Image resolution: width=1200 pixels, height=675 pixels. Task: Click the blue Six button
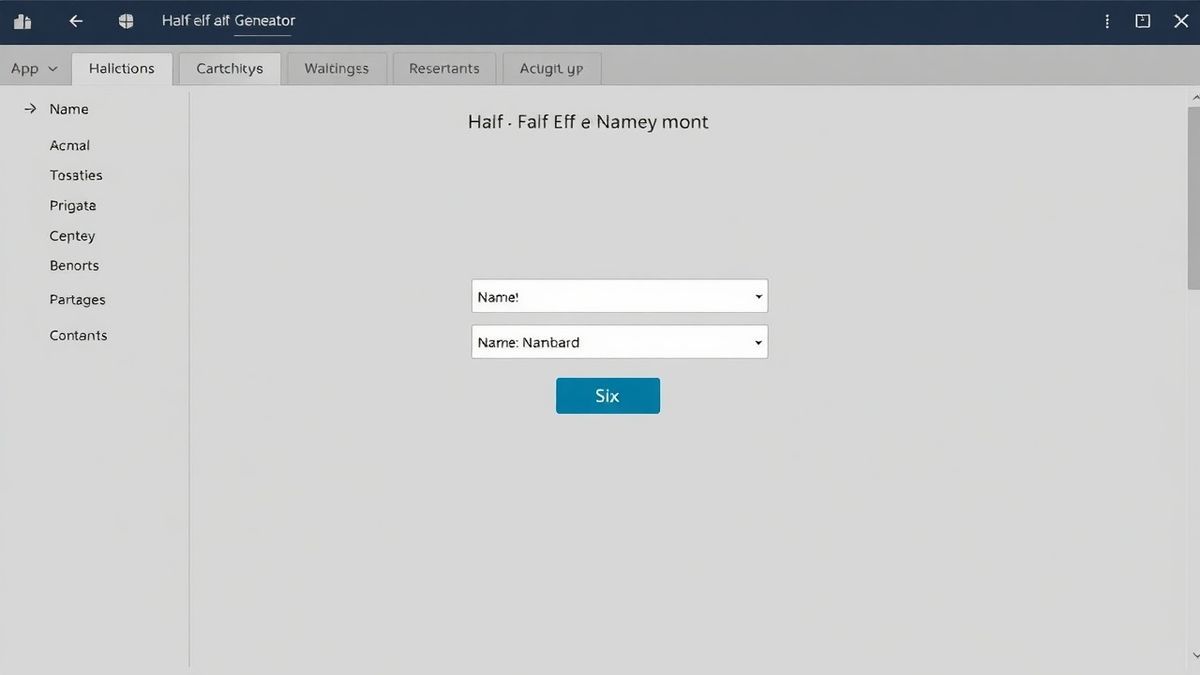click(608, 396)
